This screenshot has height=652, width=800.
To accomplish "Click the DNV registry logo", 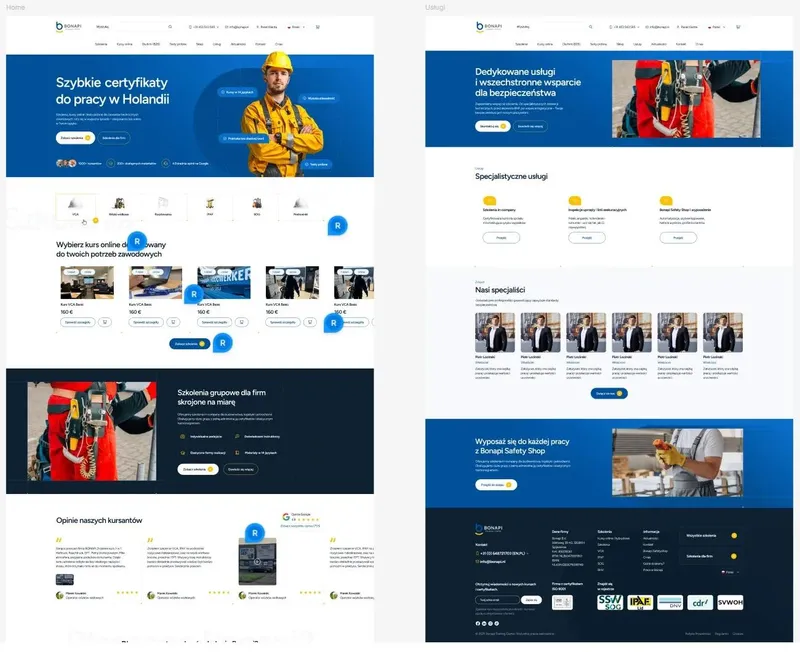I will click(x=670, y=603).
